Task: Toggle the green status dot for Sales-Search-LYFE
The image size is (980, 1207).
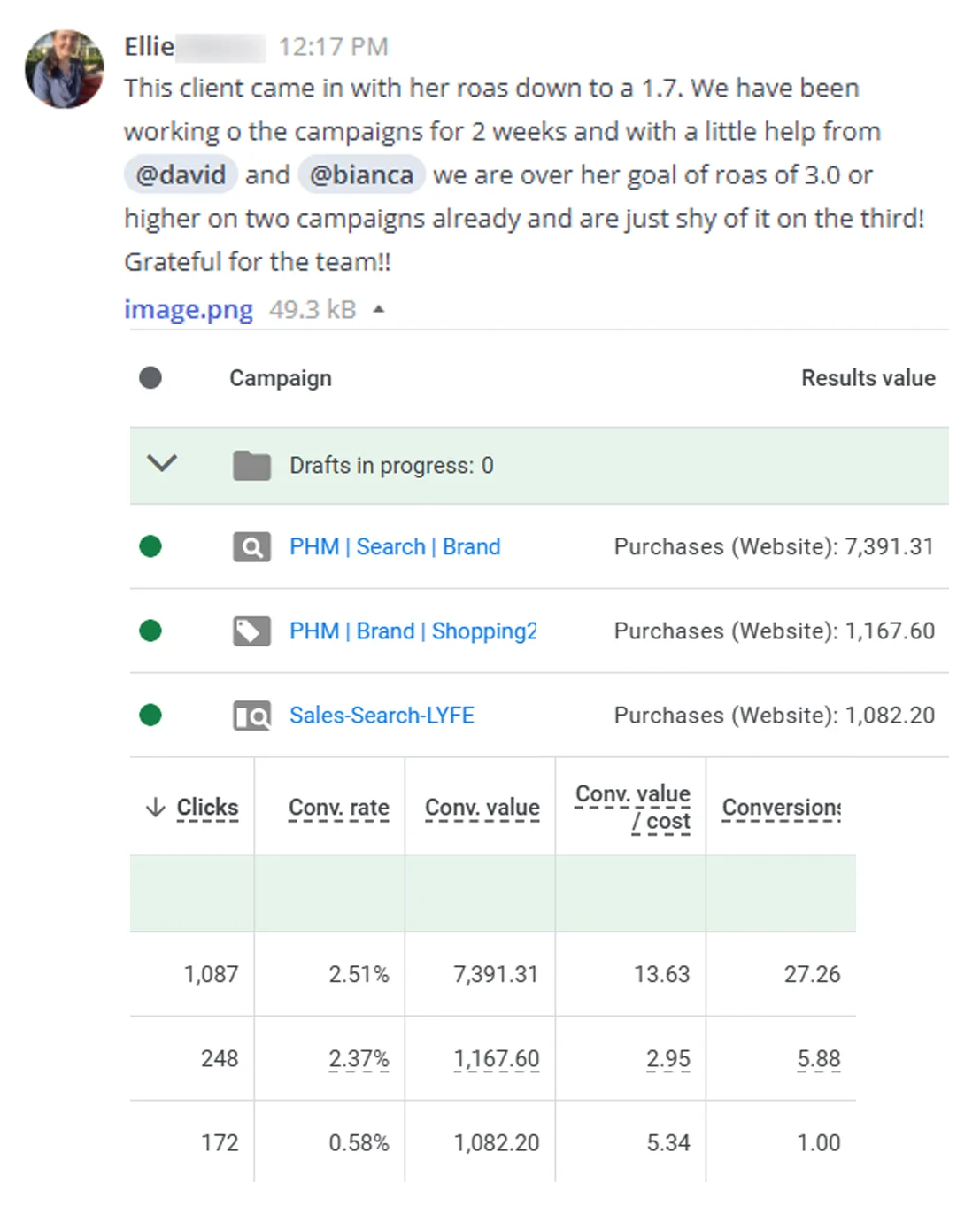Action: tap(150, 715)
